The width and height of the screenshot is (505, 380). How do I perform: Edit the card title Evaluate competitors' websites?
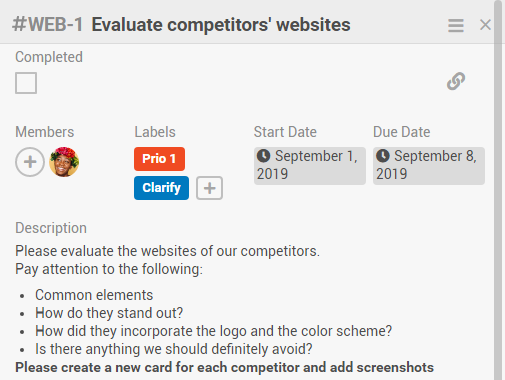tap(221, 25)
